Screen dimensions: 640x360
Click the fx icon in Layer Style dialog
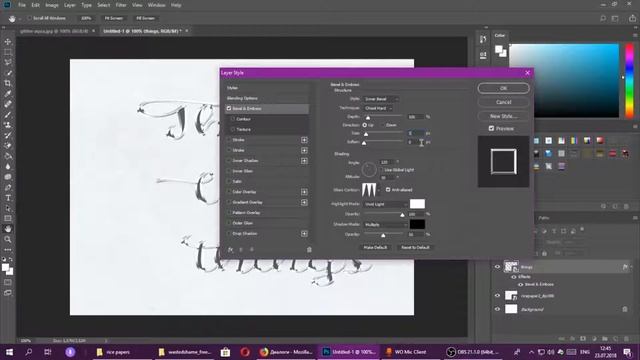click(231, 250)
